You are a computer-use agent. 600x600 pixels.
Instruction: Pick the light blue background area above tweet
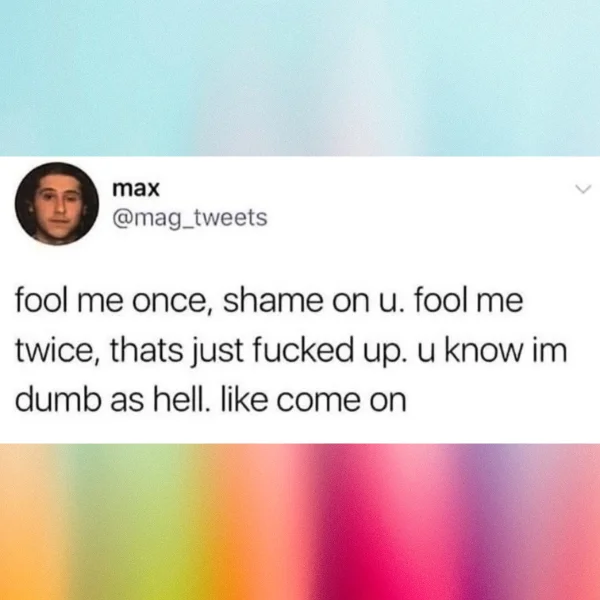pos(300,78)
